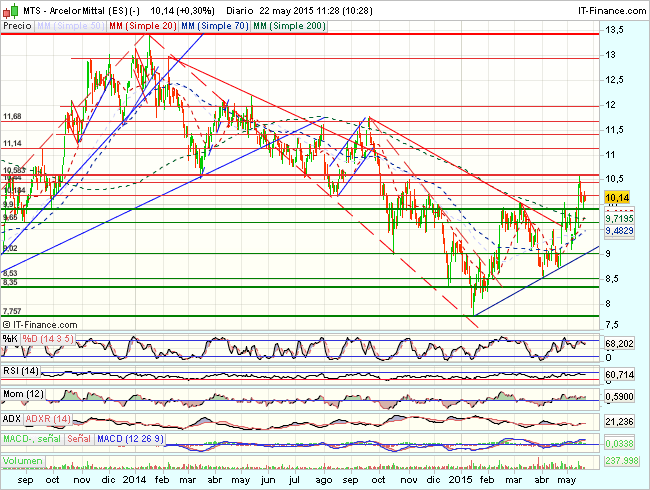Toggle the MM (Simple 20) legend

pyautogui.click(x=143, y=26)
